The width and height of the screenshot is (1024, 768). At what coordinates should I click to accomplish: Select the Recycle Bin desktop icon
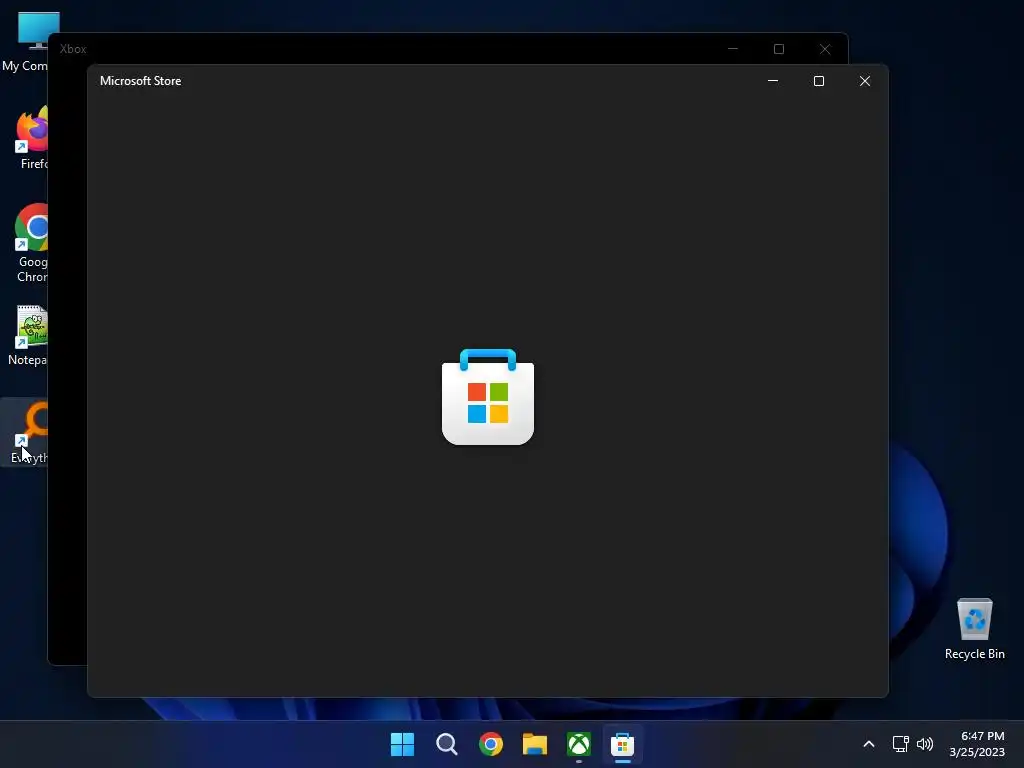pyautogui.click(x=974, y=629)
